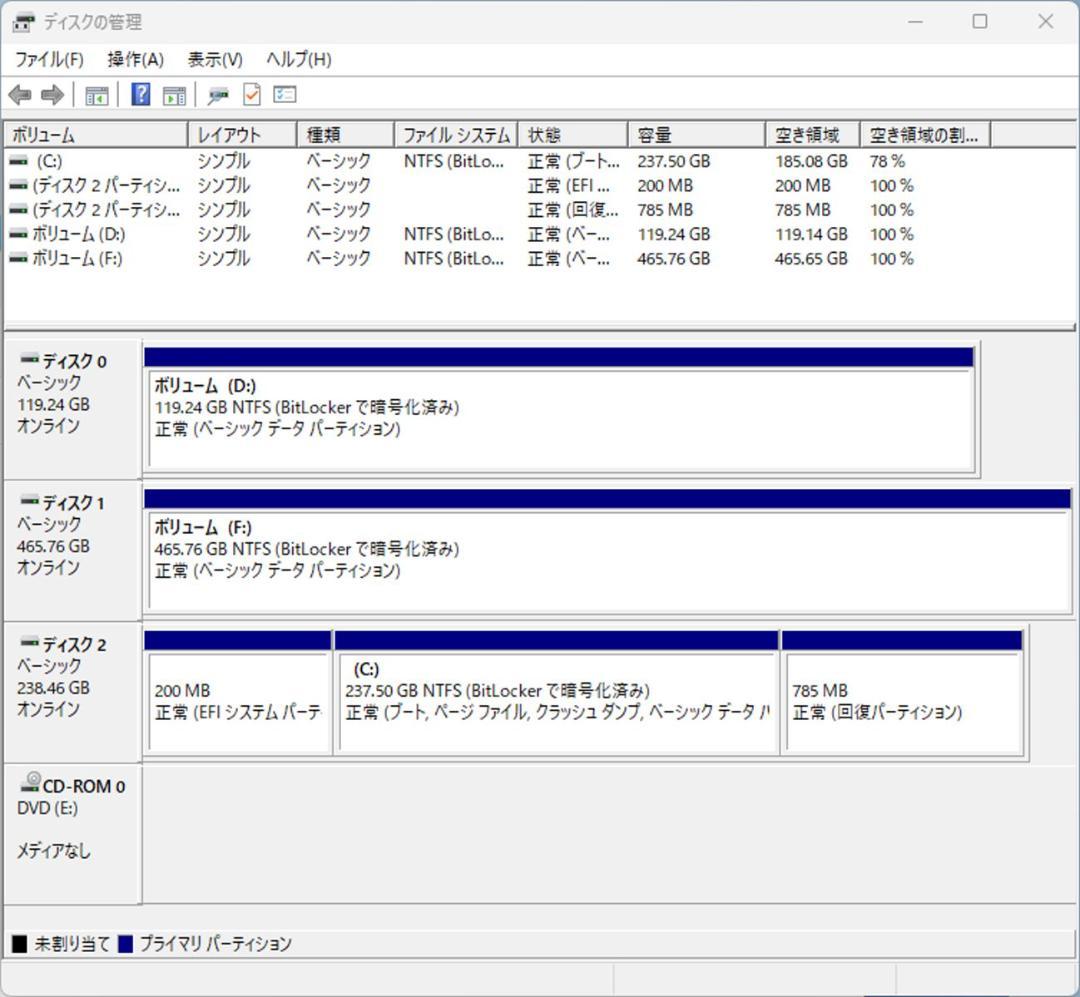Screen dimensions: 1080x997
Task: Click the Back navigation arrow icon
Action: [x=20, y=95]
